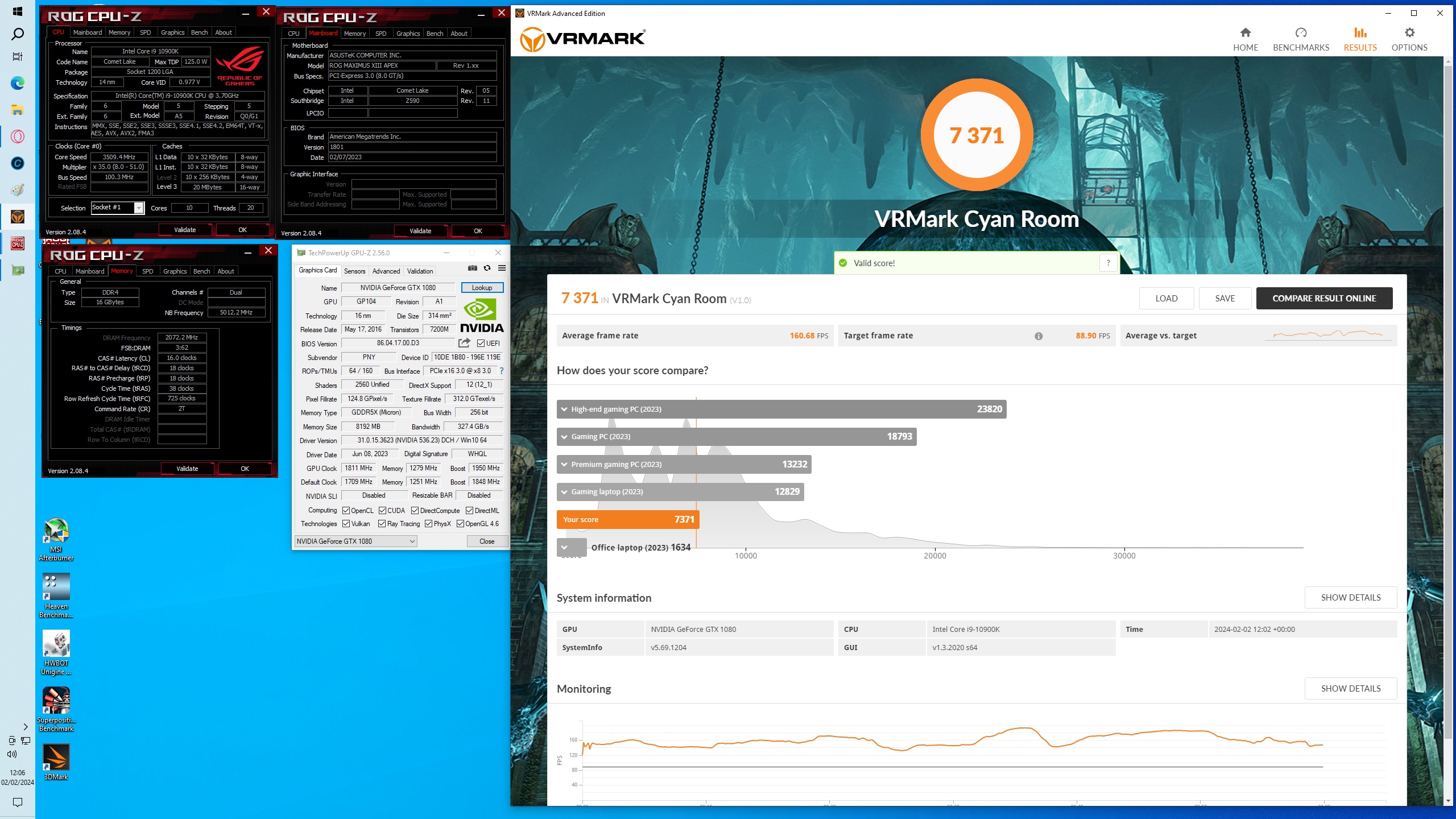Expand Gaming laptop (2023) comparison bar
1456x819 pixels.
(x=680, y=491)
